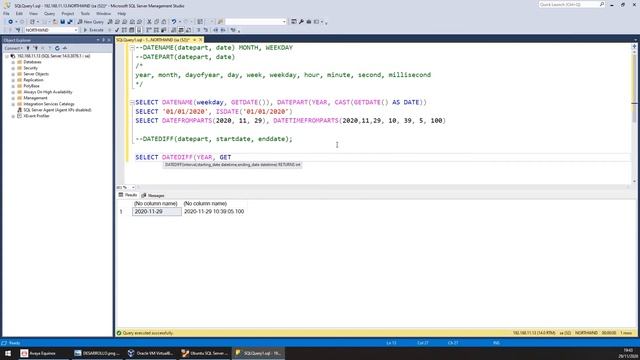Click the Increase Indent icon
This screenshot has height=360, width=640.
[223, 30]
